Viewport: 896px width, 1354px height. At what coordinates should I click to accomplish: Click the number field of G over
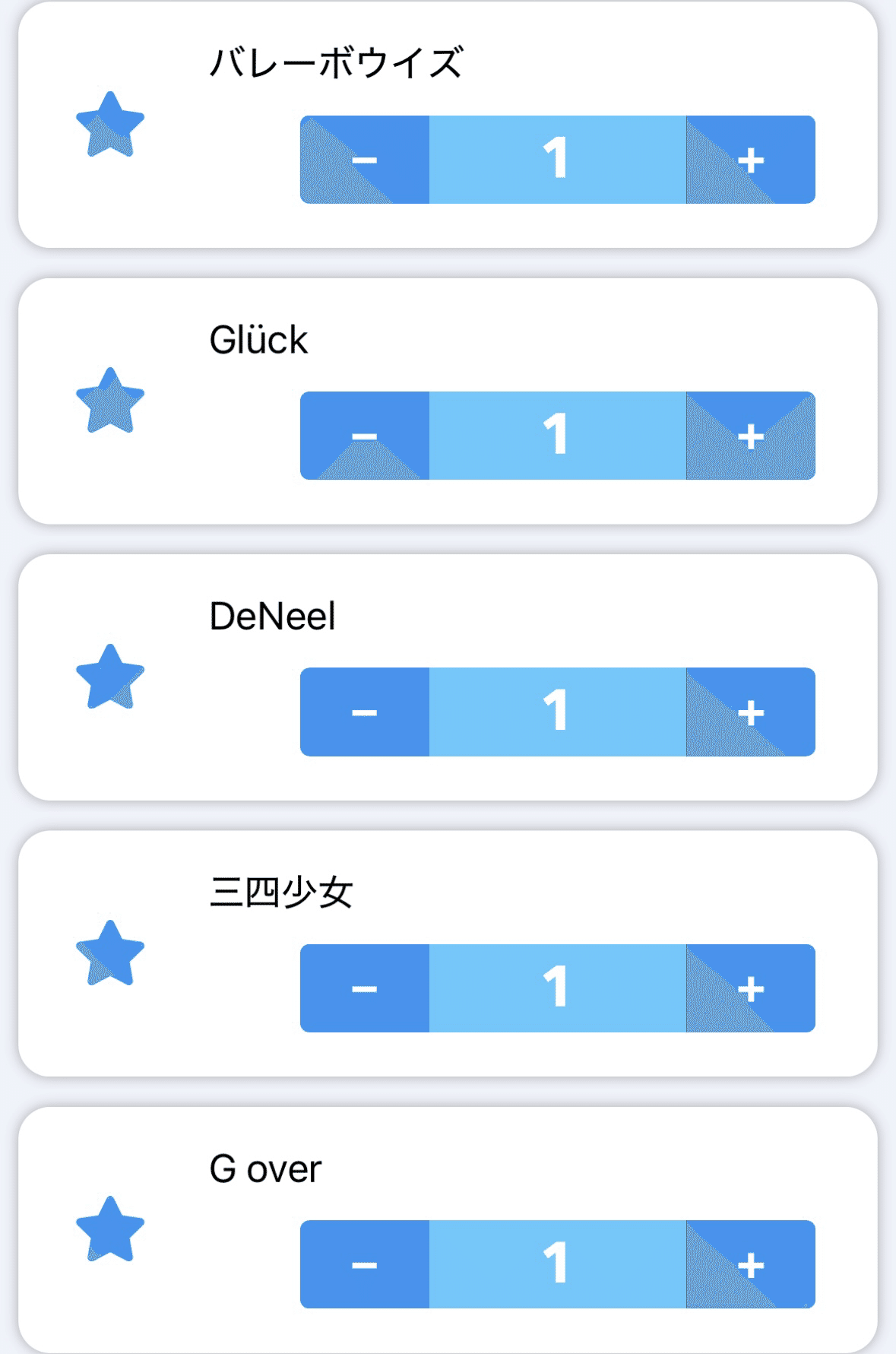coord(557,1264)
